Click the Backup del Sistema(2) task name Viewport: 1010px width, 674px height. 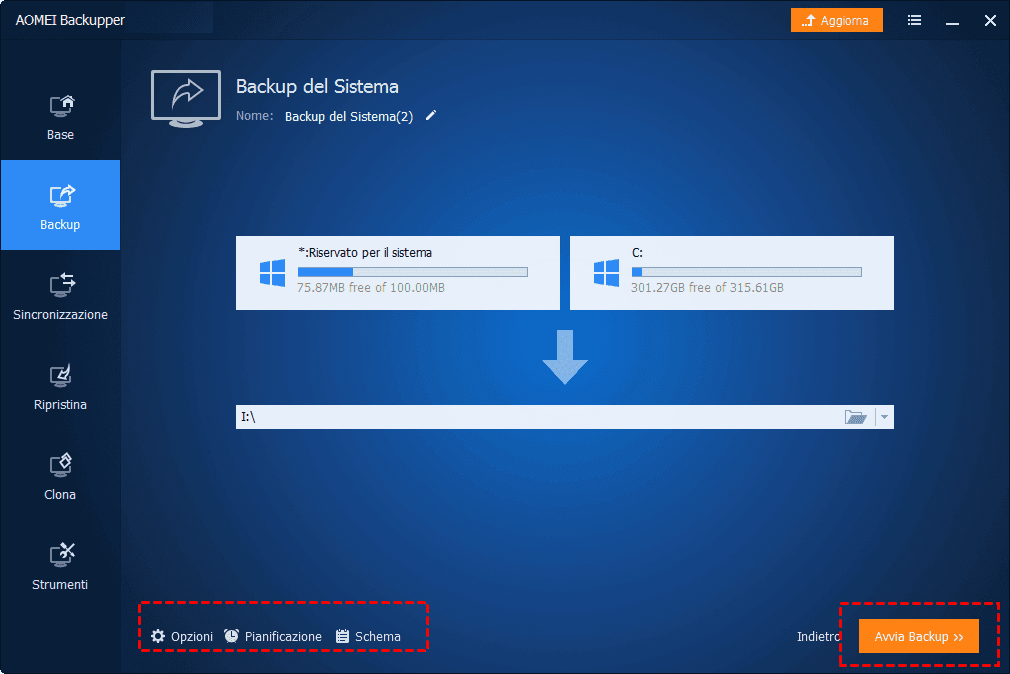click(x=349, y=117)
